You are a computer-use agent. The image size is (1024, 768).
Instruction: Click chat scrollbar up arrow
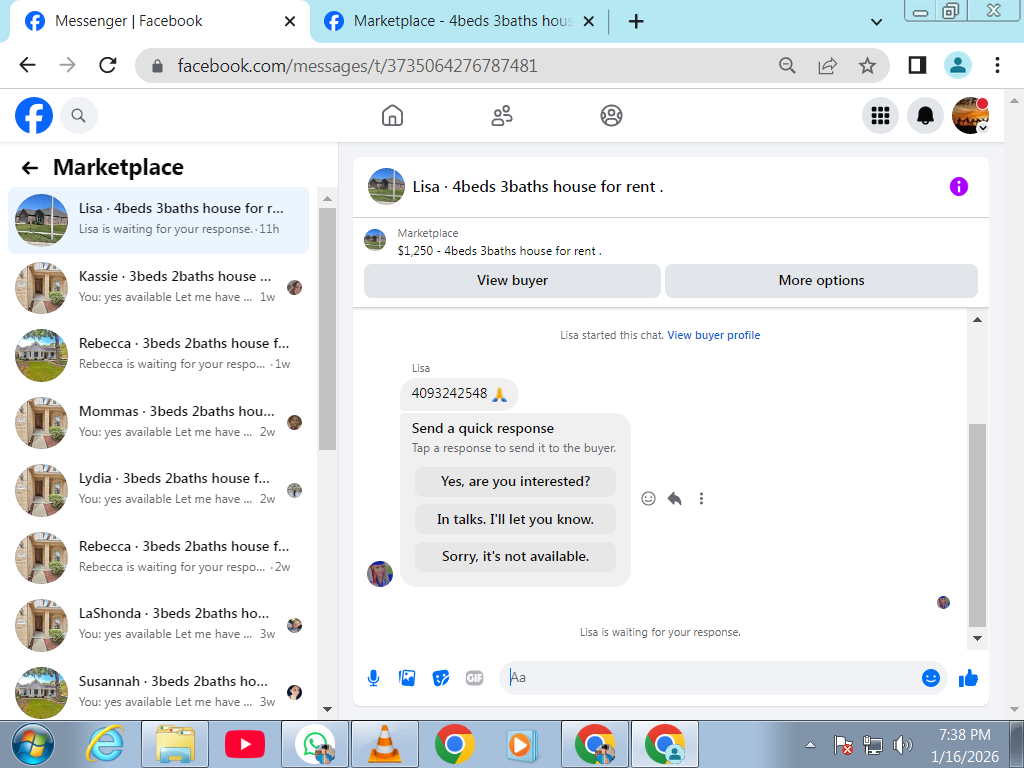coord(978,320)
